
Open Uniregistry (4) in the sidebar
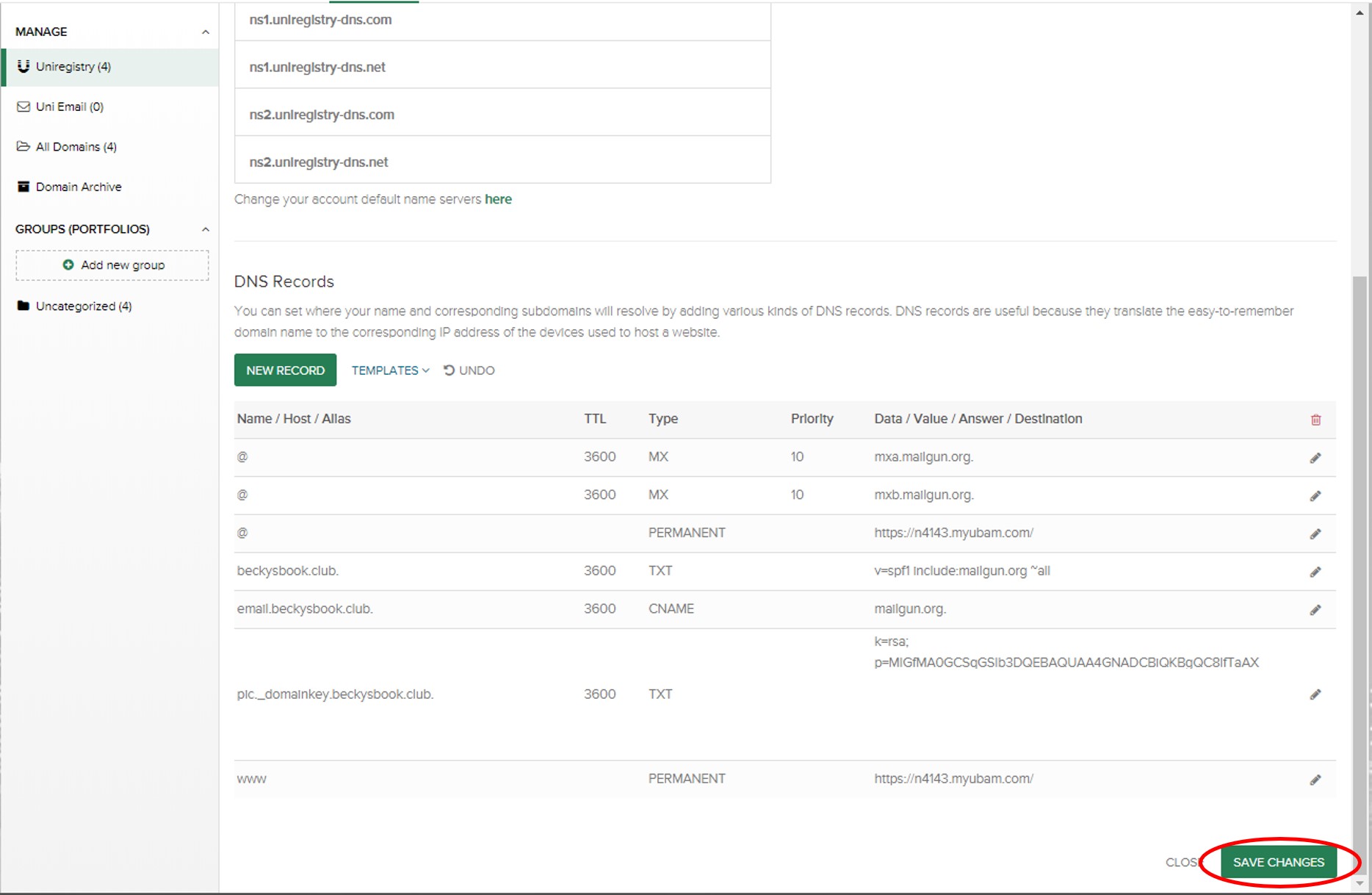point(110,67)
